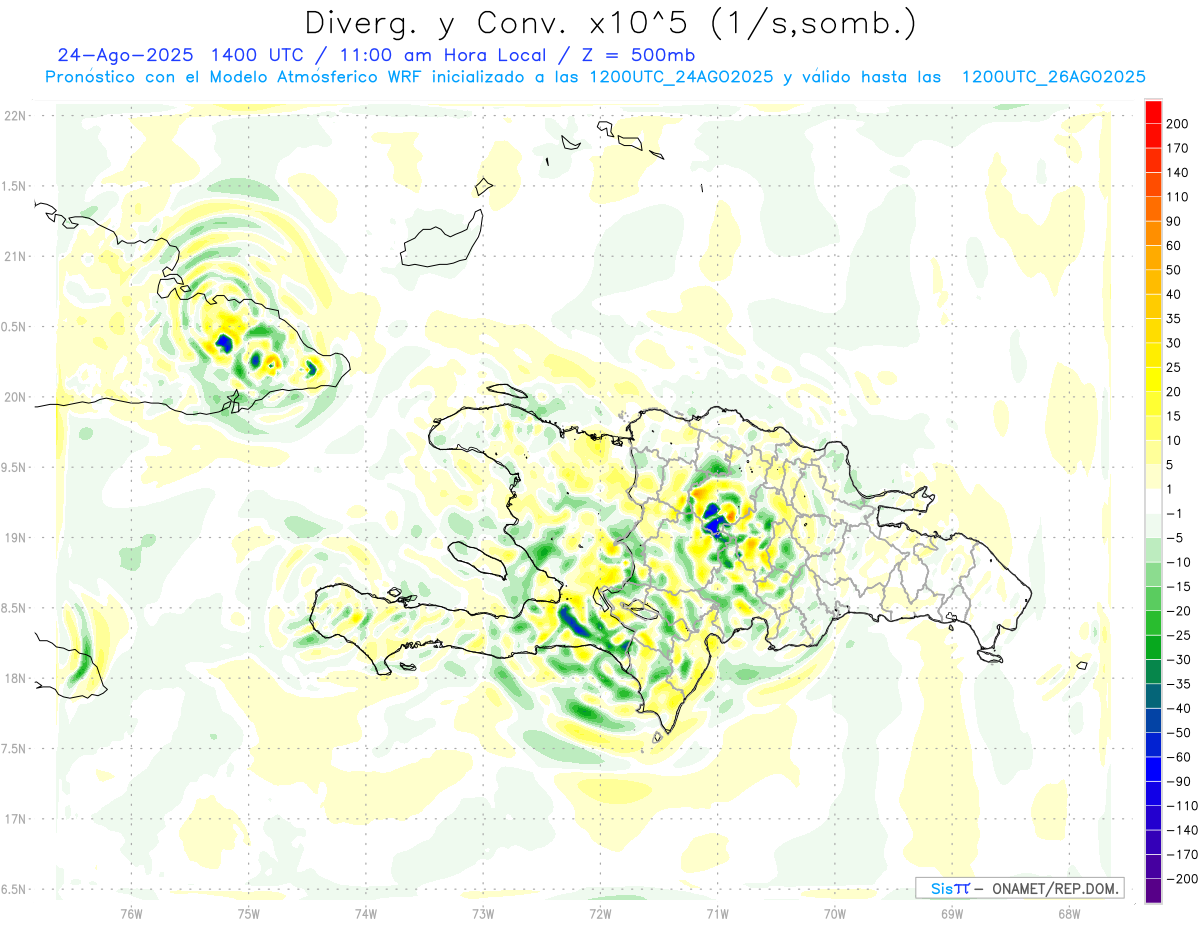Viewport: 1200px width, 927px height.
Task: Click the '18N' latitude label
Action: point(14,679)
